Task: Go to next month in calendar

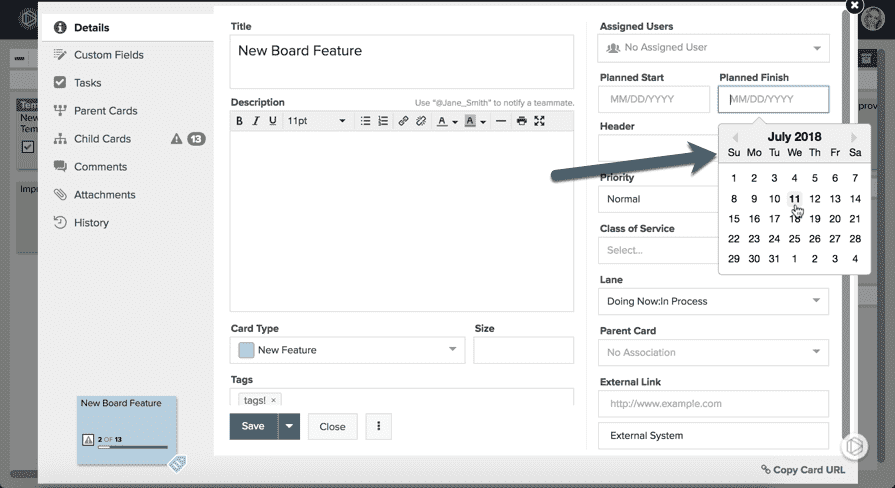Action: click(854, 137)
